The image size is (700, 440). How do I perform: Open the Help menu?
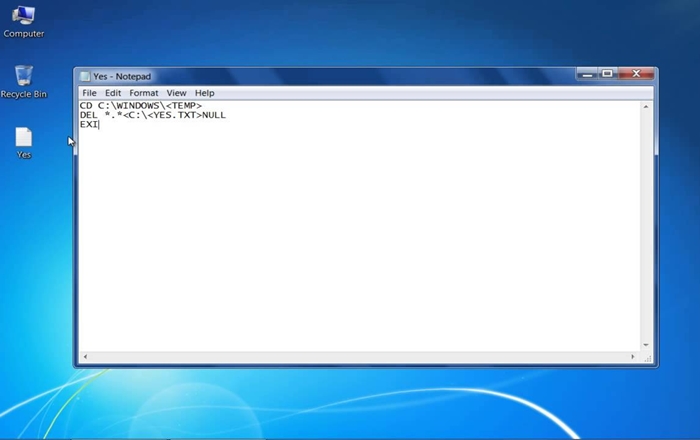[204, 93]
